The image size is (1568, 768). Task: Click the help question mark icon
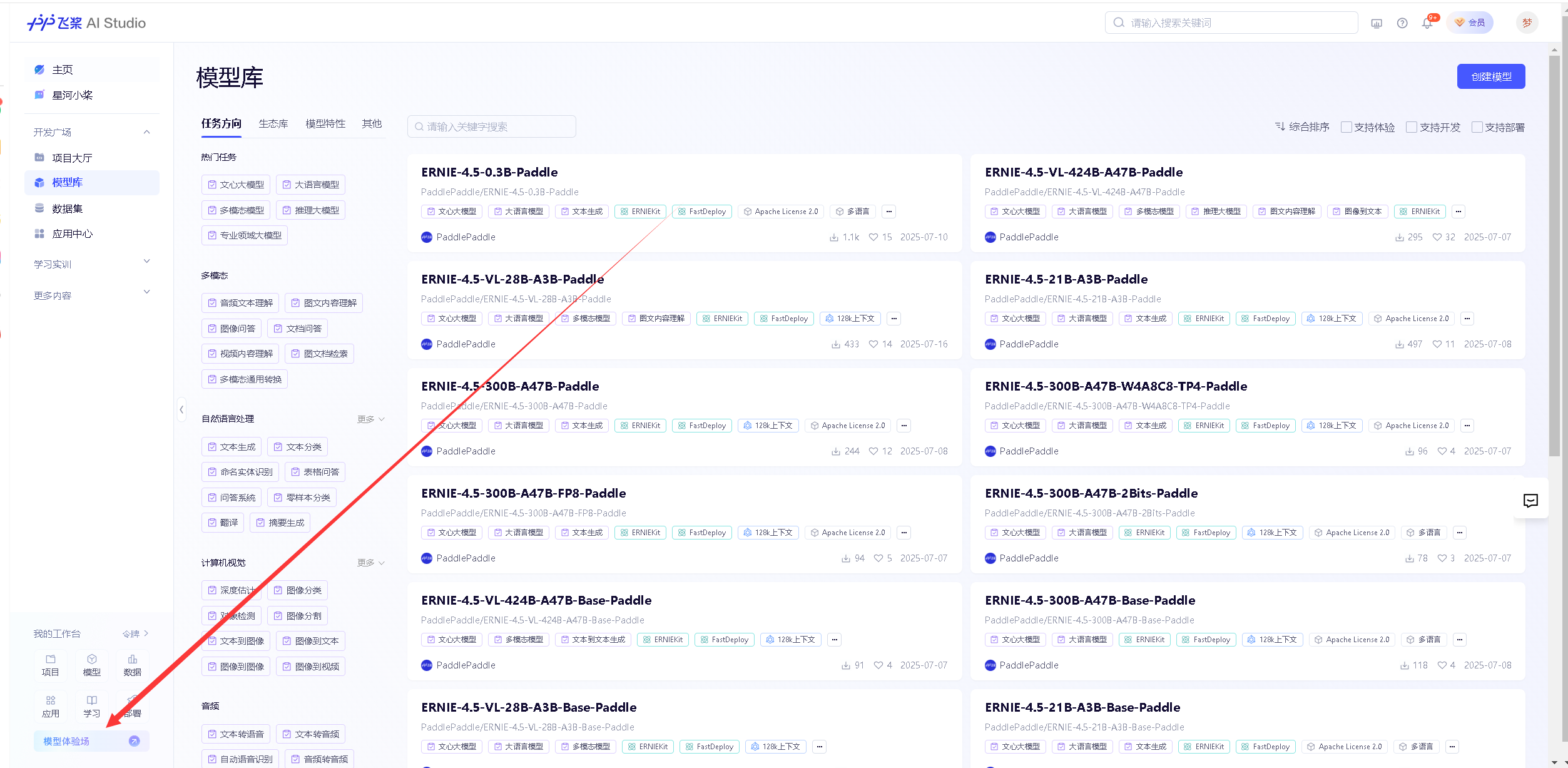coord(1402,23)
